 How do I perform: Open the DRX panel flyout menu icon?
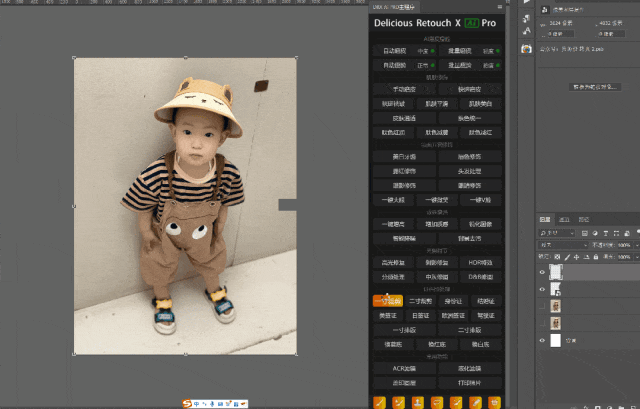500,7
